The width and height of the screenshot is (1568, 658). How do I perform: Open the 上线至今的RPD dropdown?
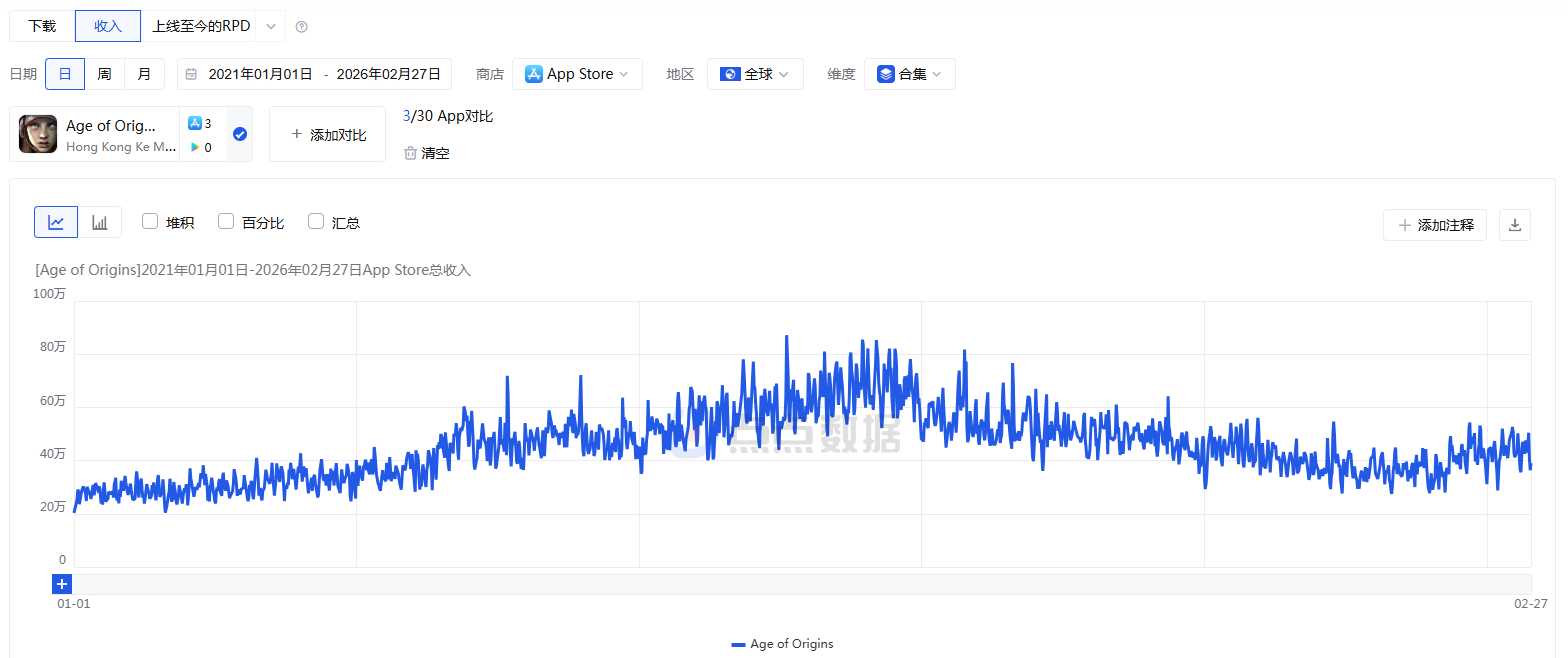pyautogui.click(x=270, y=26)
